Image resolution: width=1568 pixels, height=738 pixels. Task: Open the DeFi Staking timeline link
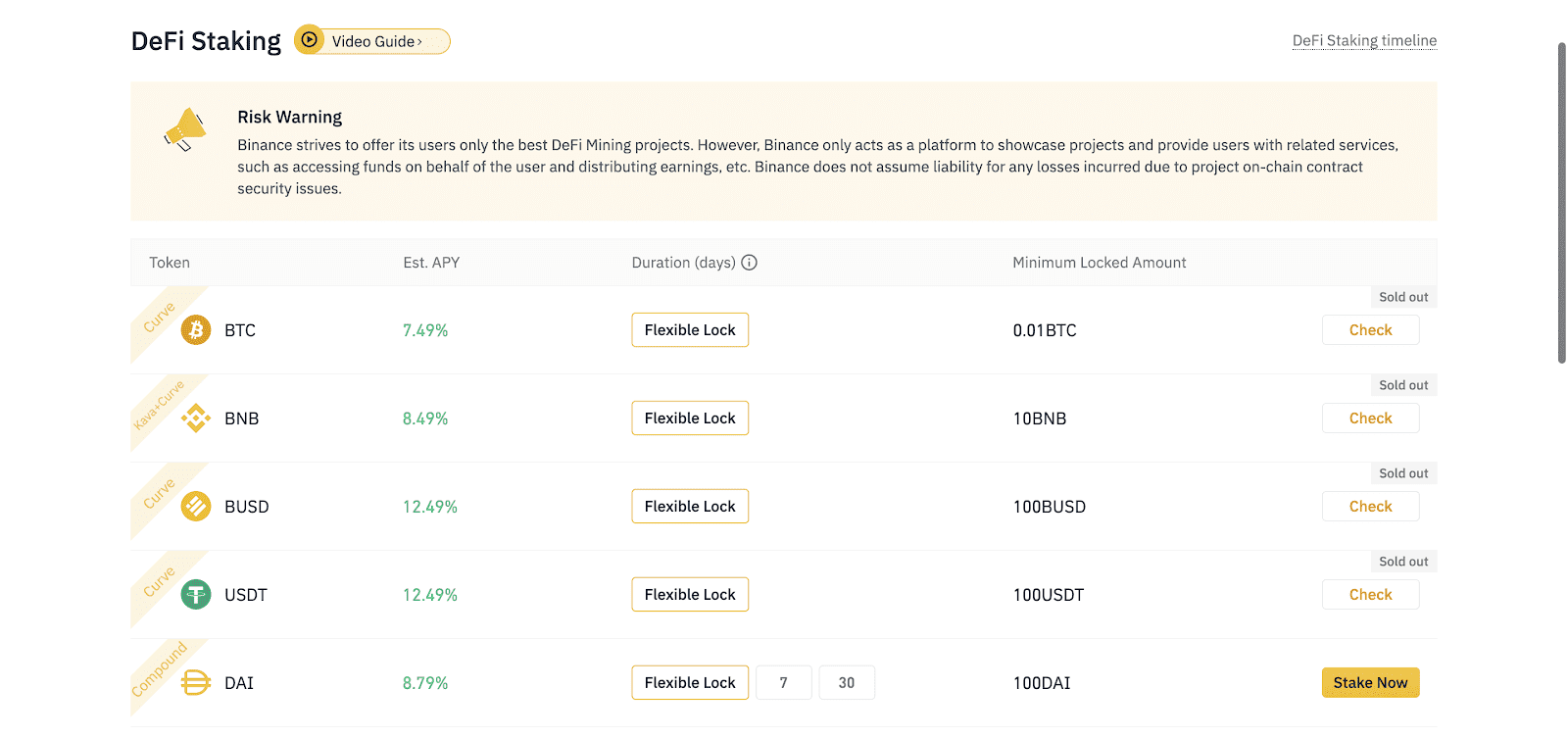point(1364,40)
